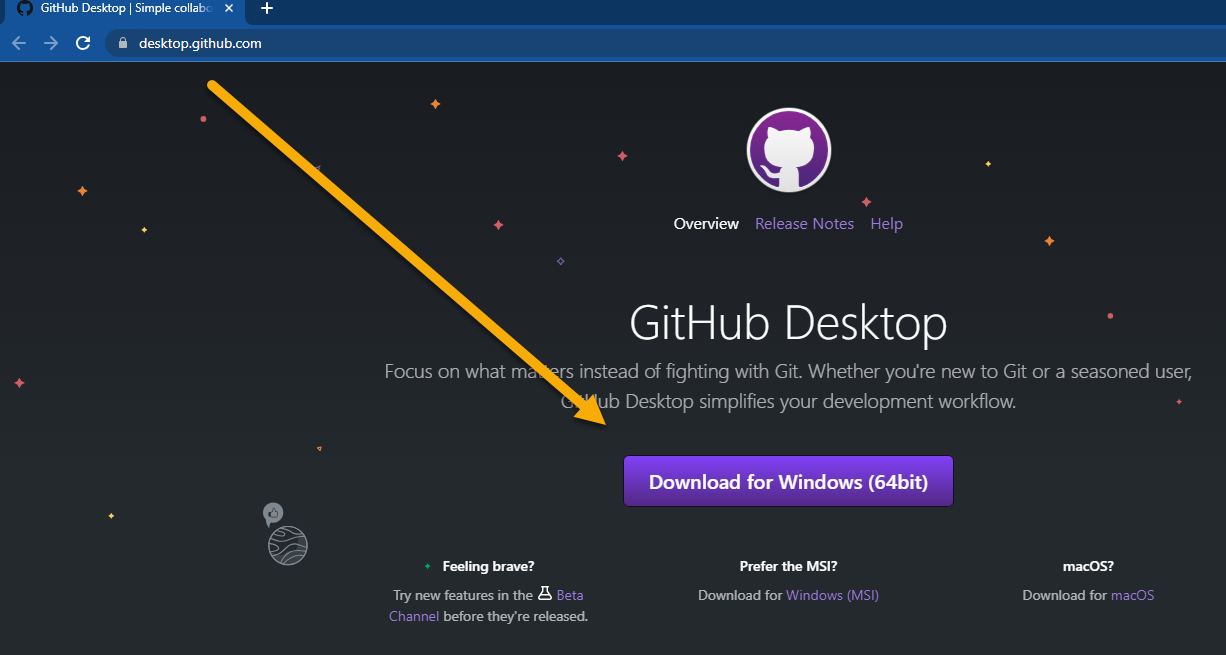This screenshot has width=1226, height=655.
Task: Click the padlock site info icon
Action: (124, 43)
